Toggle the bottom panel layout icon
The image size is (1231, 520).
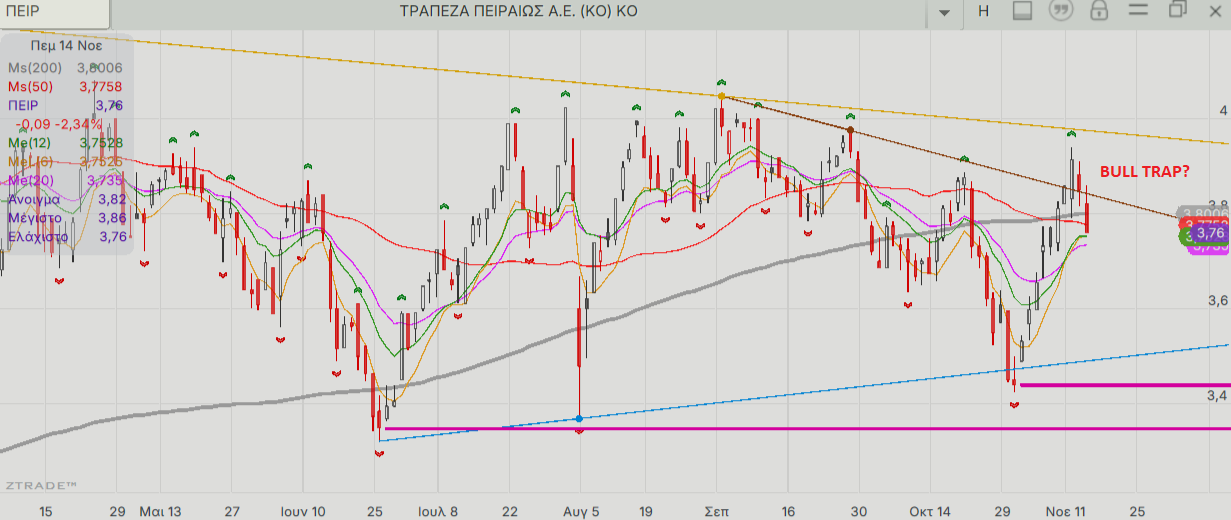coord(1021,11)
